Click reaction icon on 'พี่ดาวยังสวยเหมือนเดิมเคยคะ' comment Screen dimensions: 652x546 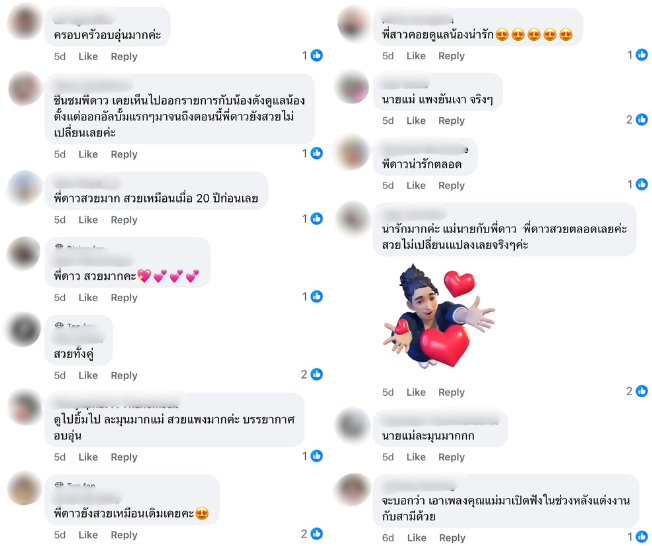317,534
